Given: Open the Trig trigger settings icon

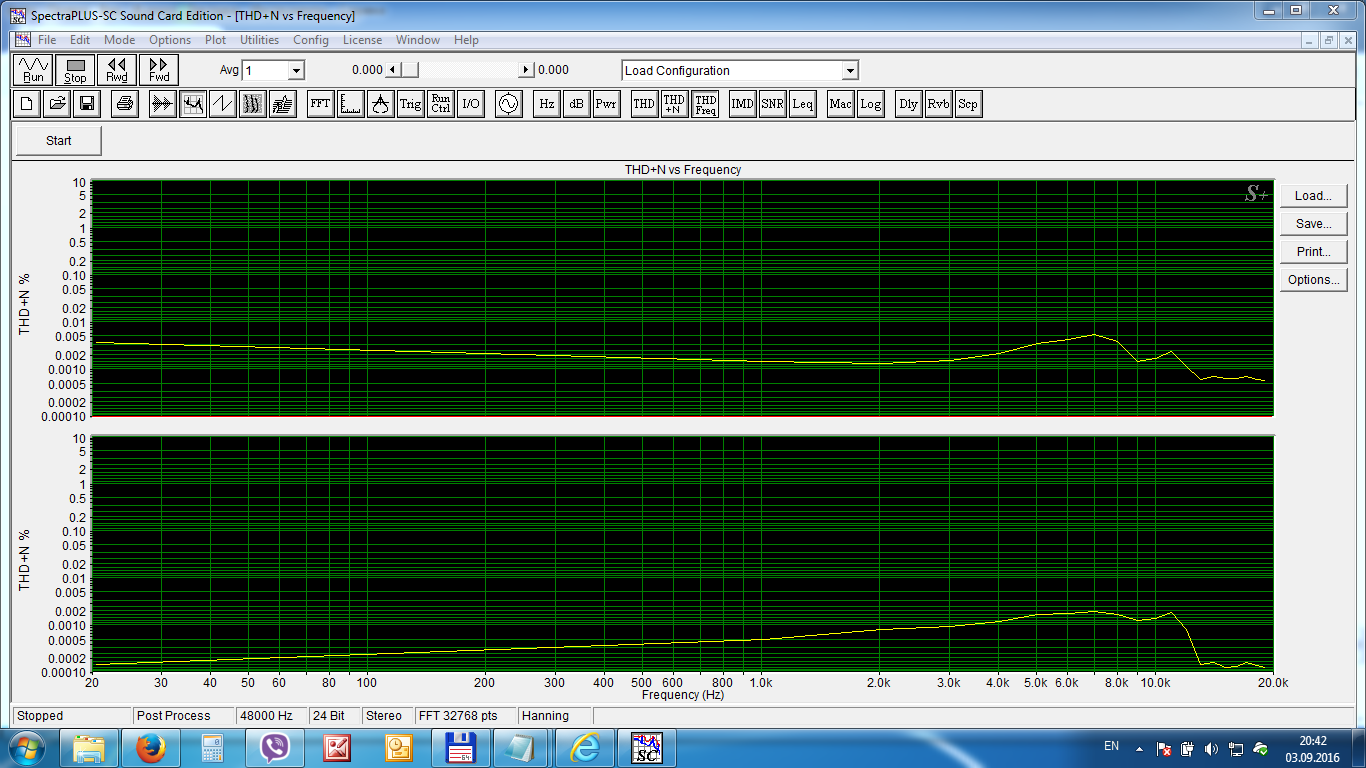Looking at the screenshot, I should pos(410,104).
